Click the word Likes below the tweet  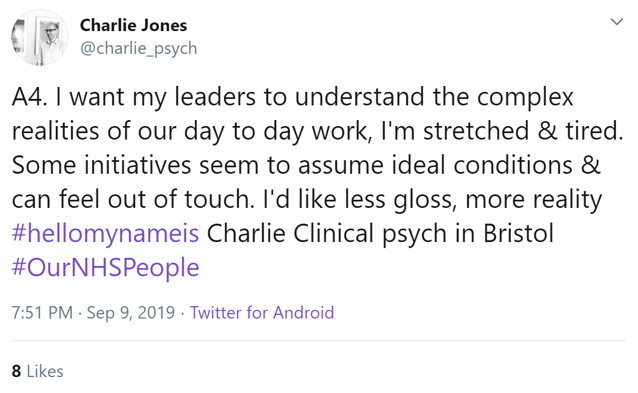tap(45, 371)
